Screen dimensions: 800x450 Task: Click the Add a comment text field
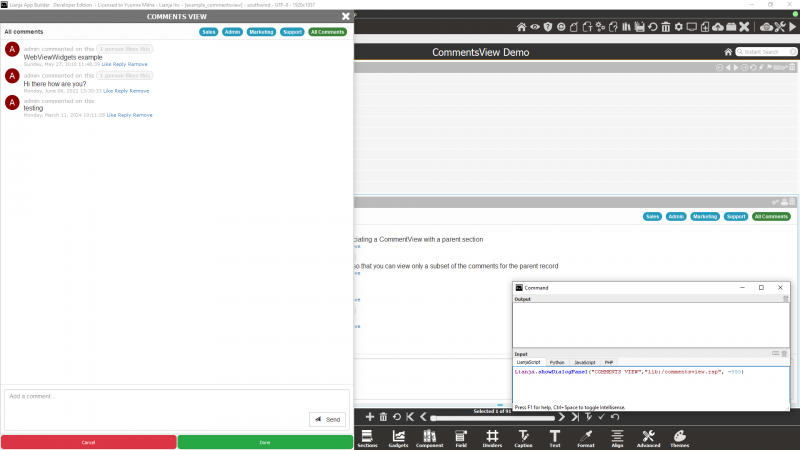(150, 397)
